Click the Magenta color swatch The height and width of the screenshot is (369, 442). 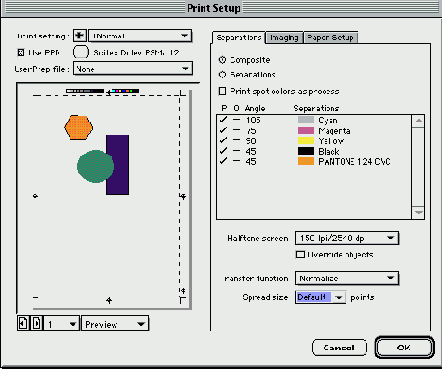click(x=306, y=130)
